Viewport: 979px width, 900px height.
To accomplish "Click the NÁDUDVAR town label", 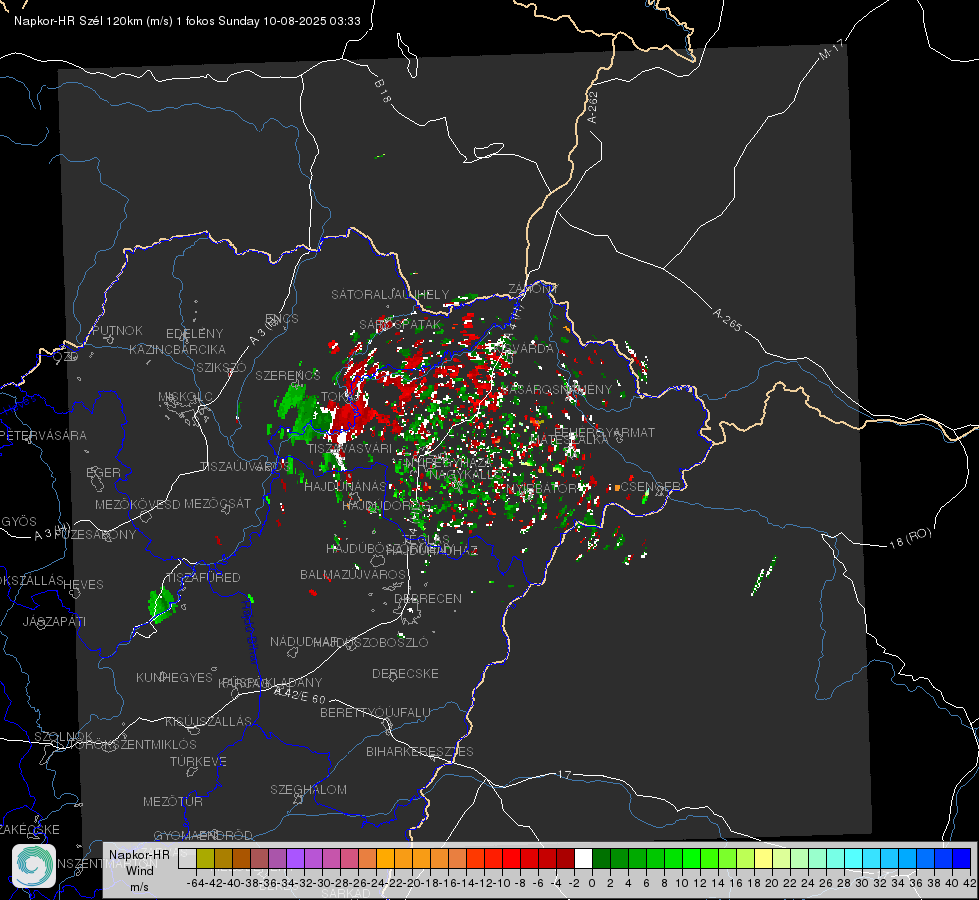I will pyautogui.click(x=304, y=642).
